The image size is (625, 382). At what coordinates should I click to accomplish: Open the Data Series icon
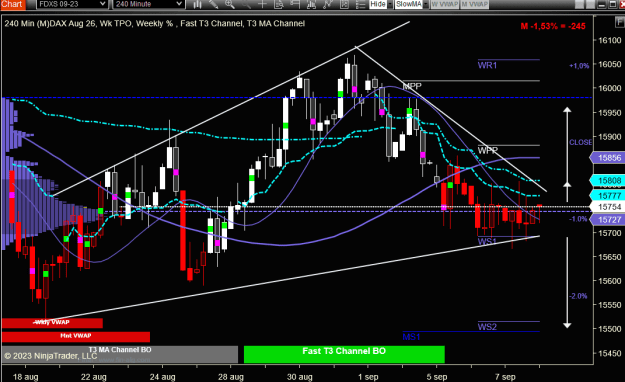312,4
